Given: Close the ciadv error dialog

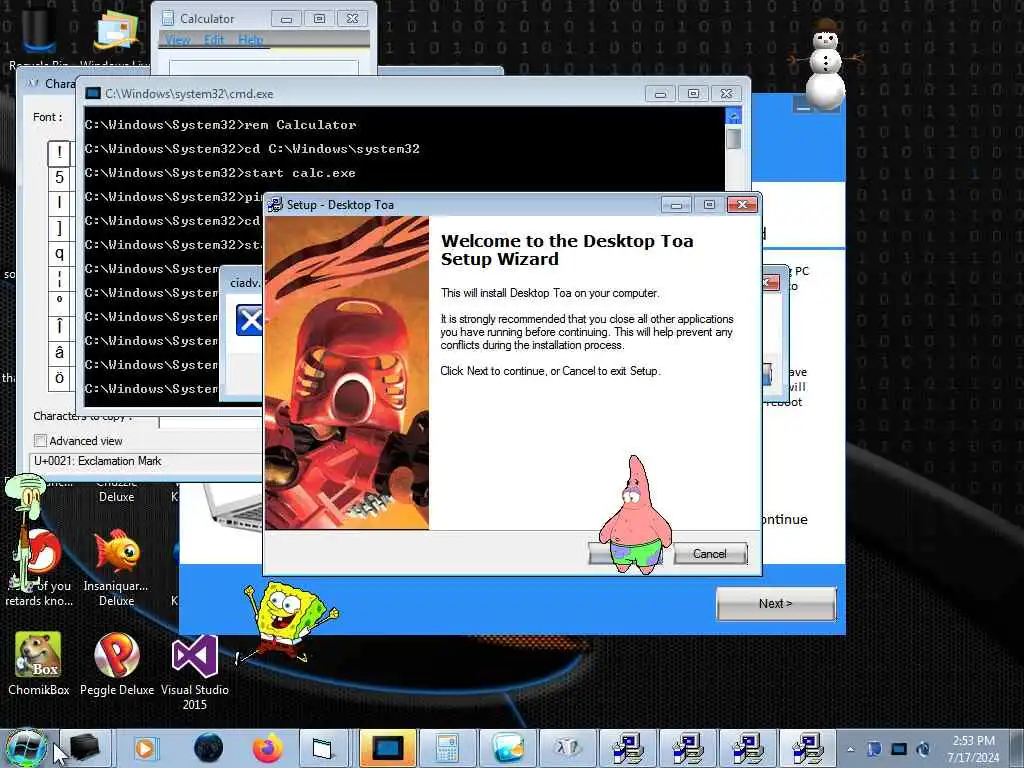Looking at the screenshot, I should tap(771, 282).
